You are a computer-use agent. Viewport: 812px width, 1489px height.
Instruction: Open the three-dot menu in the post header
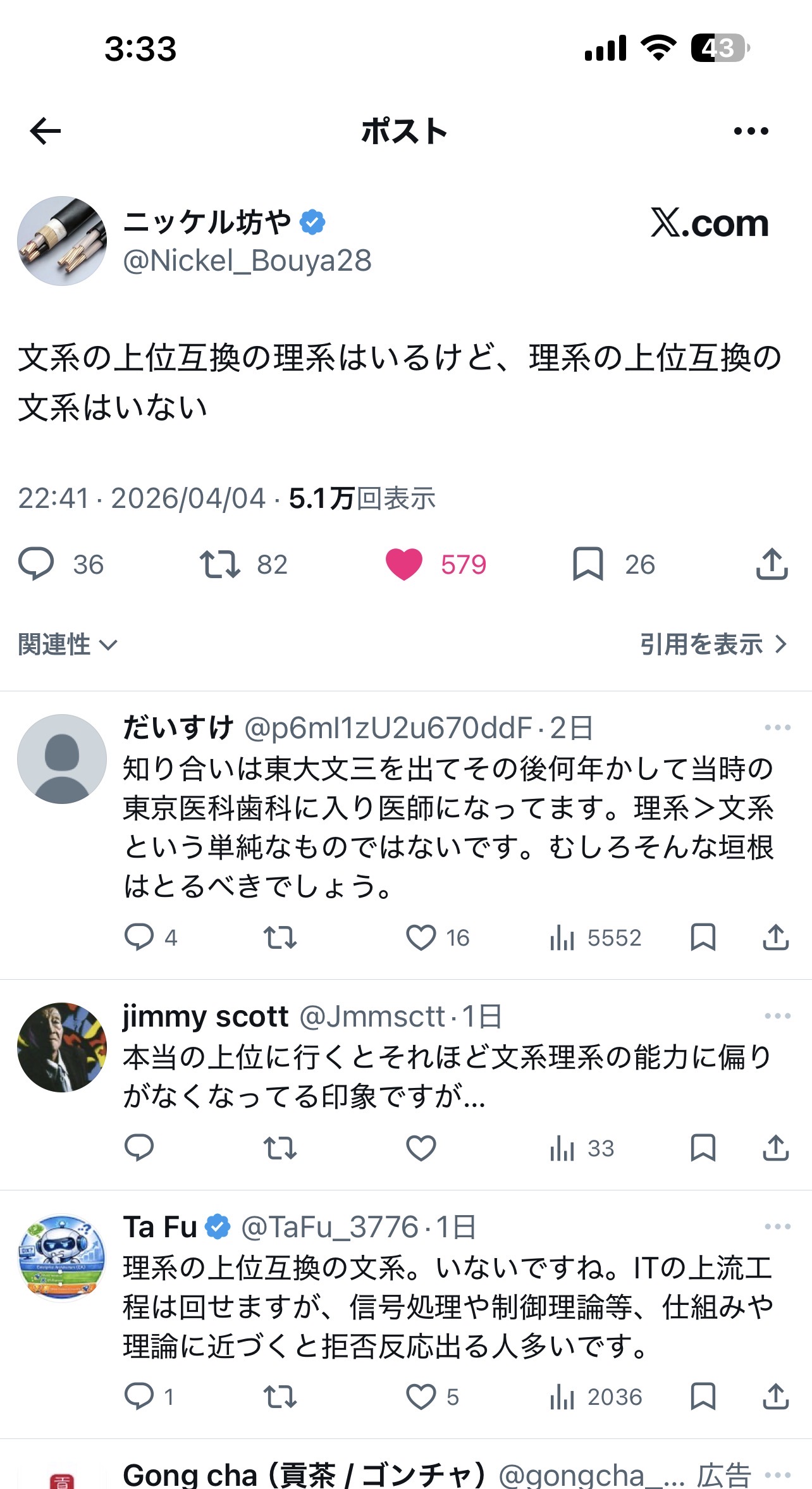click(x=751, y=132)
